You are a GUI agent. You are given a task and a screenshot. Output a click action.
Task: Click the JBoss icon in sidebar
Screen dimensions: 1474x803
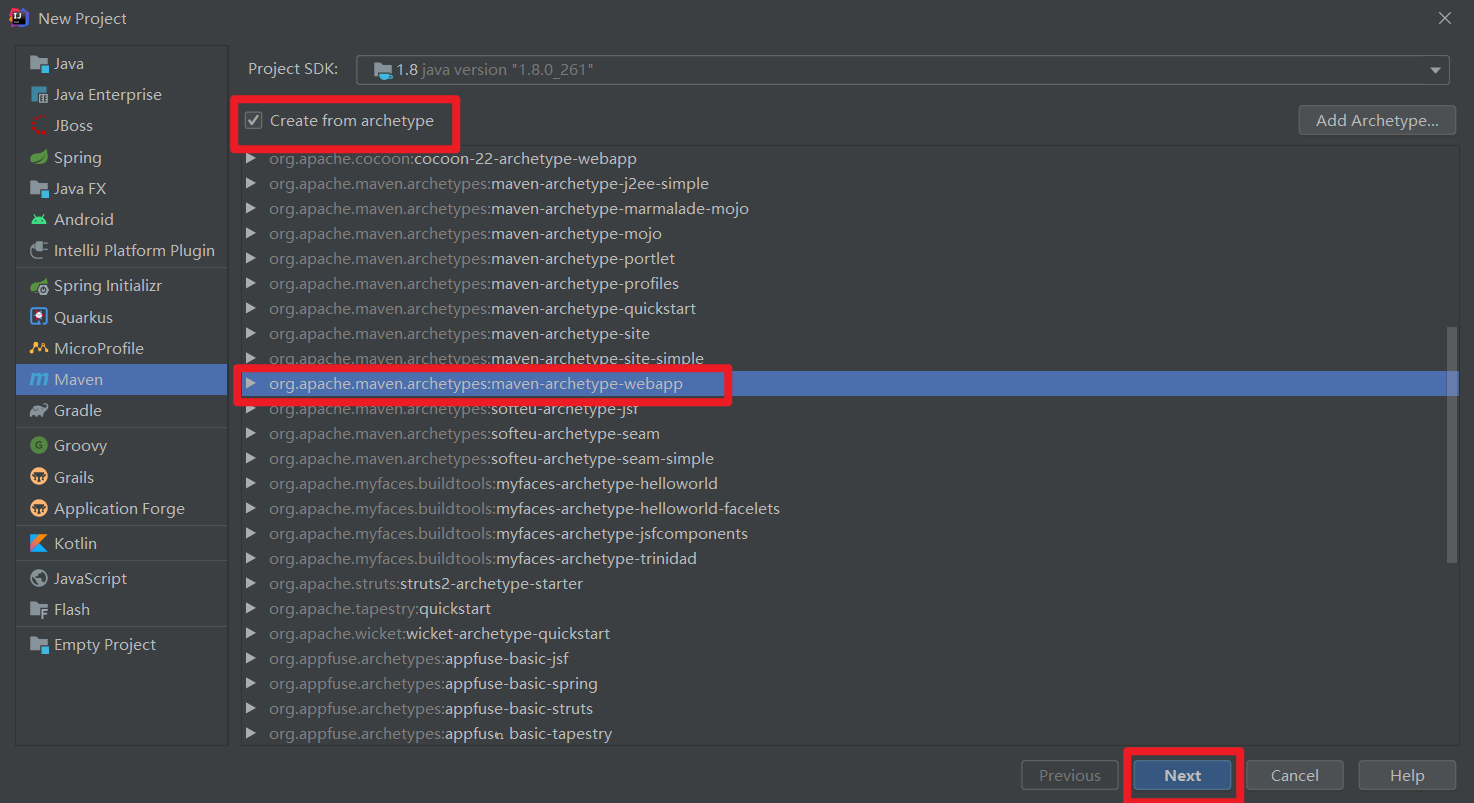click(39, 126)
